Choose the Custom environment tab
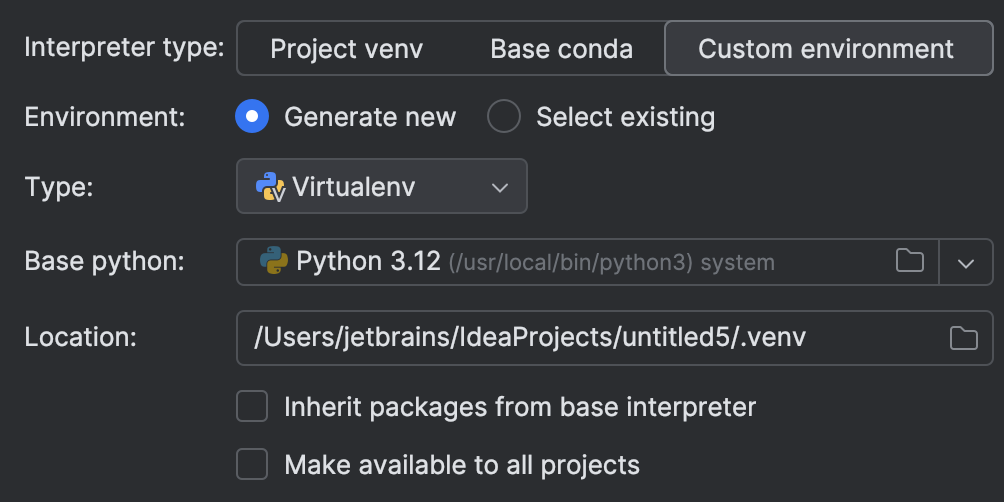Screen dimensions: 1004x502 829,49
